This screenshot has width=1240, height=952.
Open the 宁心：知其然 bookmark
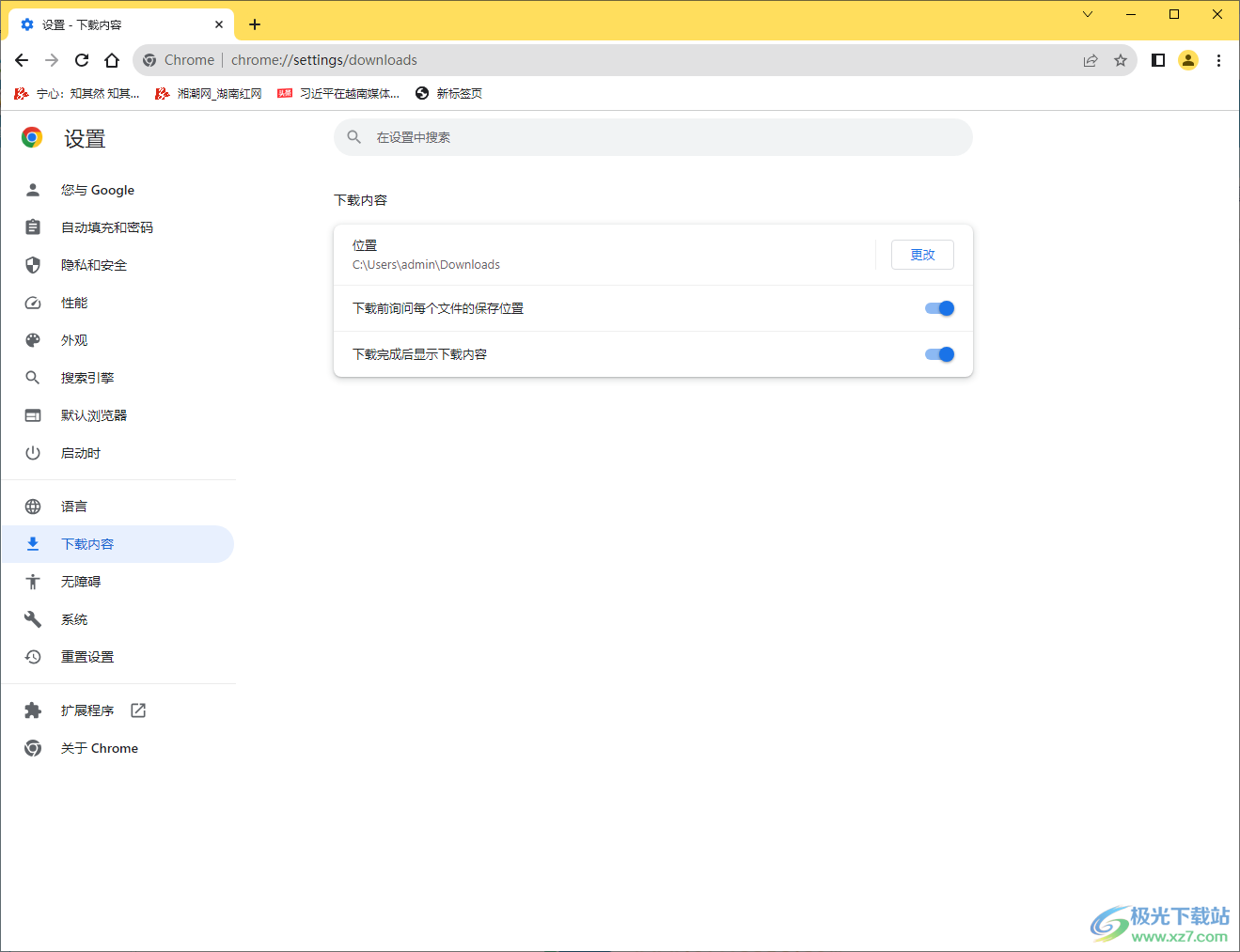77,94
